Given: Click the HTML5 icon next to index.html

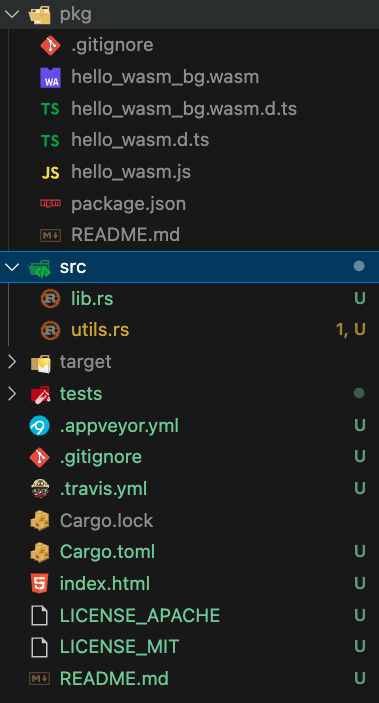Looking at the screenshot, I should (39, 584).
